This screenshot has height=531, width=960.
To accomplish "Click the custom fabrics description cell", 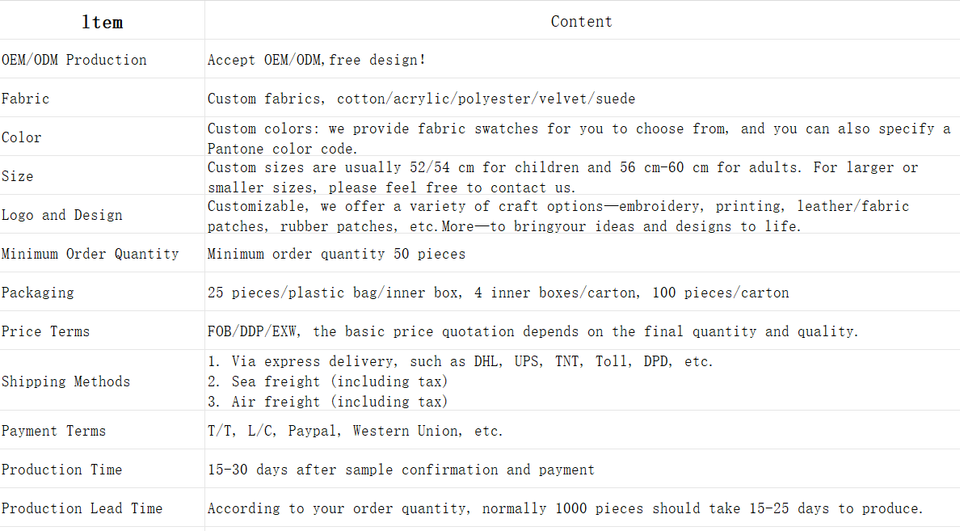I will coord(421,99).
